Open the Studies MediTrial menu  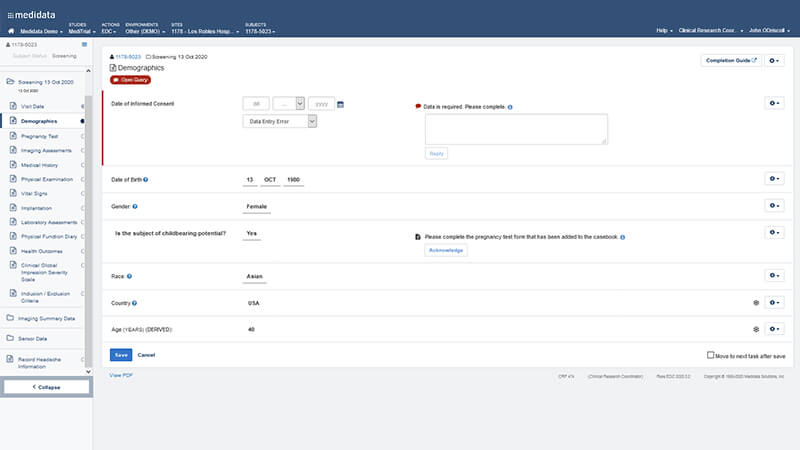(81, 31)
